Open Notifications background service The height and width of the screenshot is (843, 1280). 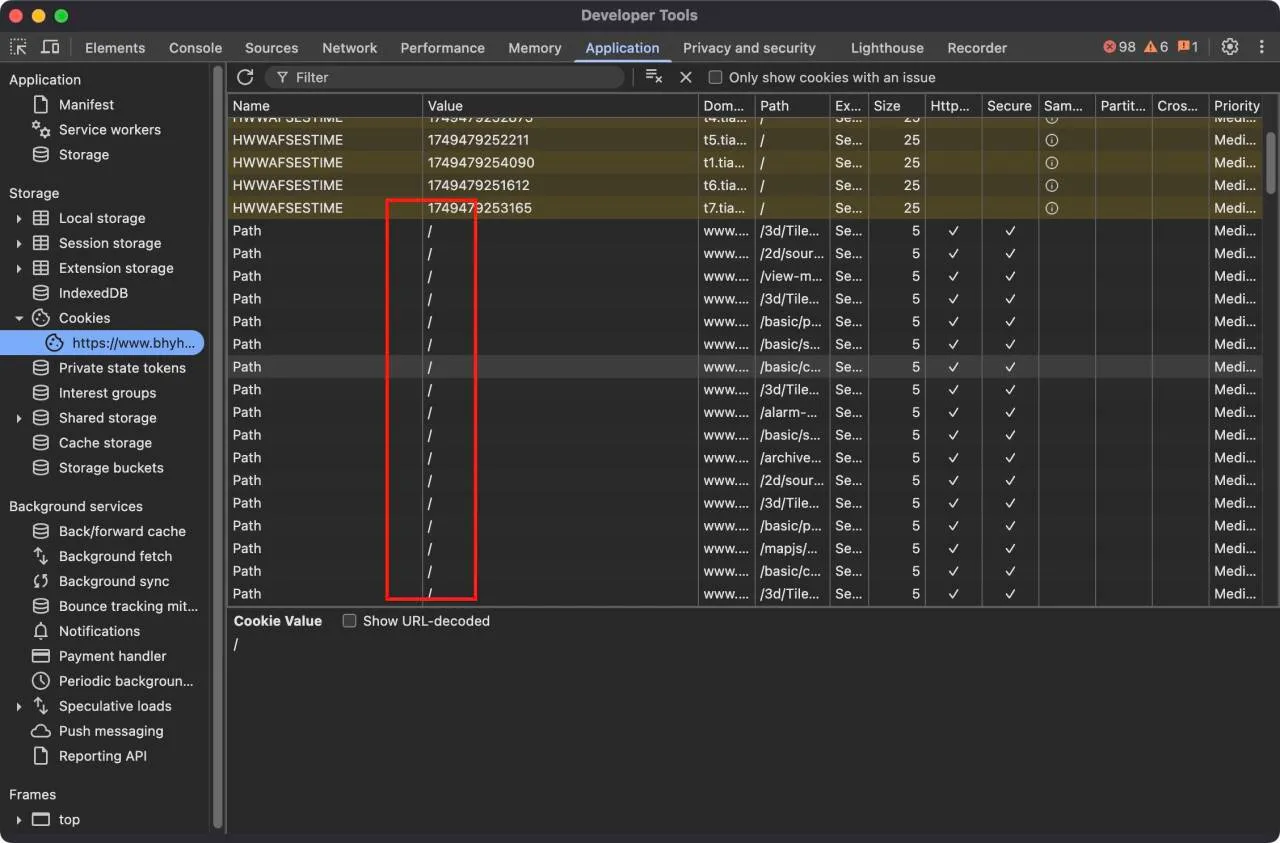tap(99, 631)
